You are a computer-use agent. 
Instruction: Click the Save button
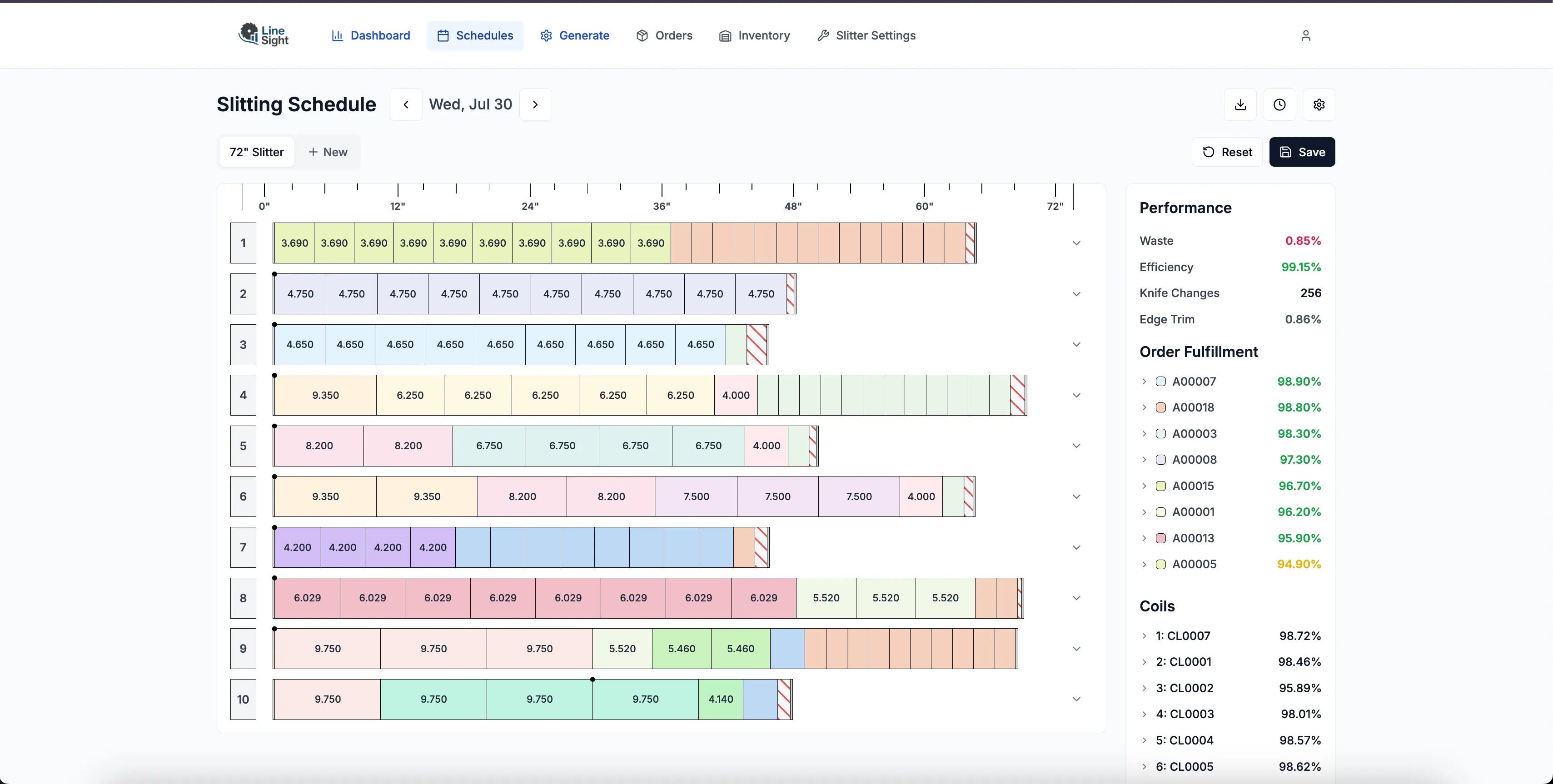(1302, 152)
